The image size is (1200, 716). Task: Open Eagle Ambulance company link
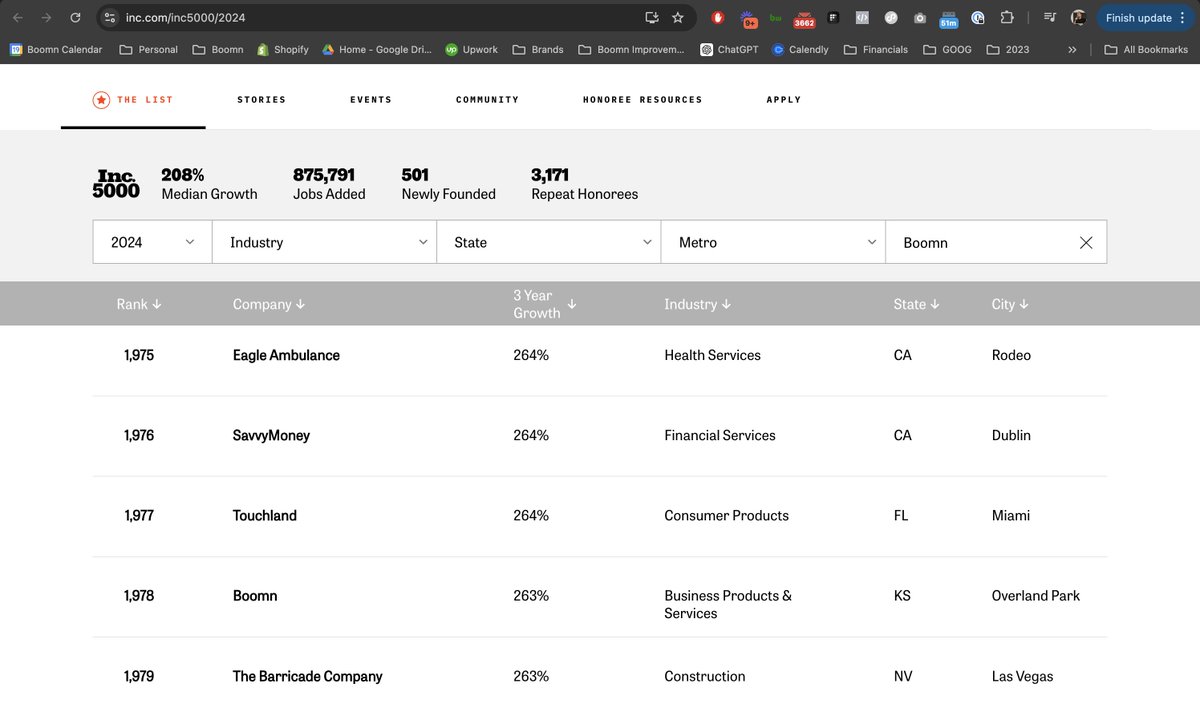tap(286, 355)
